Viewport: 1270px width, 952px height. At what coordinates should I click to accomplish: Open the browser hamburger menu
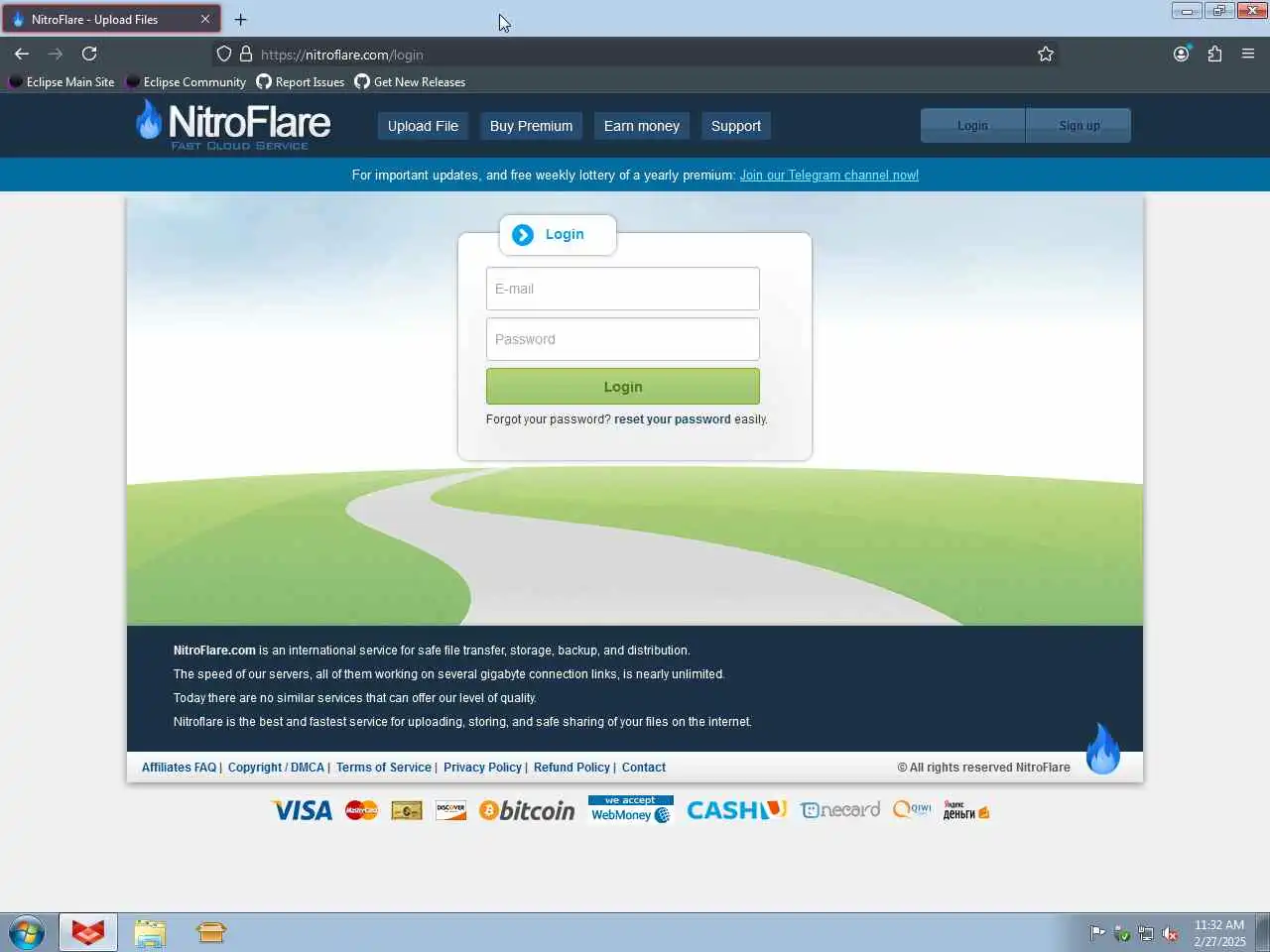(x=1248, y=54)
